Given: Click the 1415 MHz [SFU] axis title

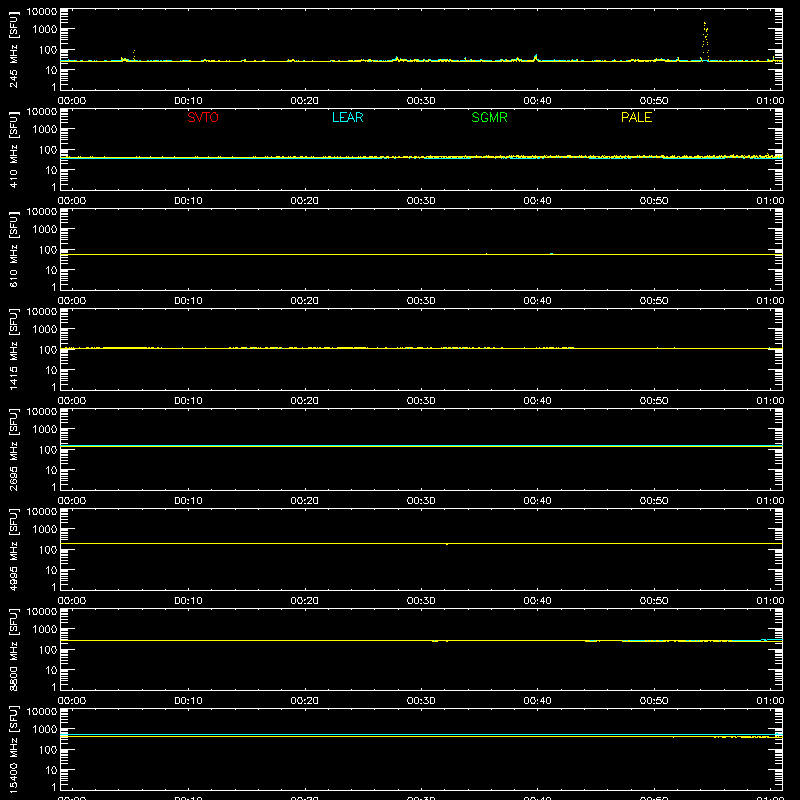Looking at the screenshot, I should [x=14, y=349].
